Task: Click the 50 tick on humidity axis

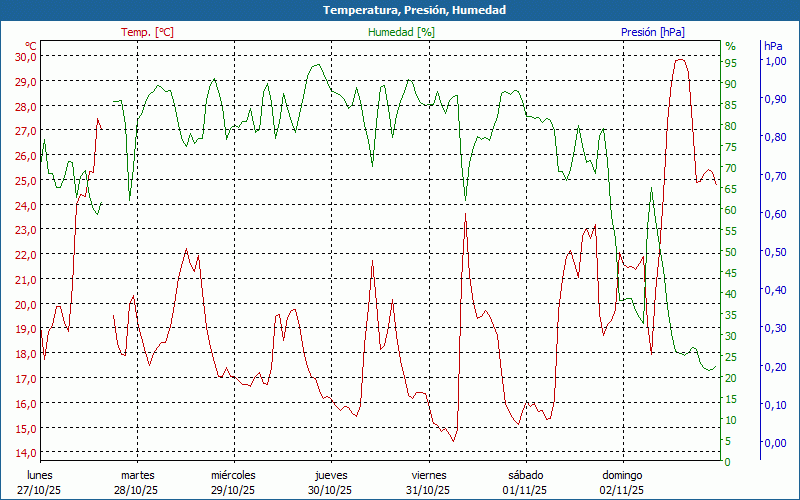Action: (731, 252)
